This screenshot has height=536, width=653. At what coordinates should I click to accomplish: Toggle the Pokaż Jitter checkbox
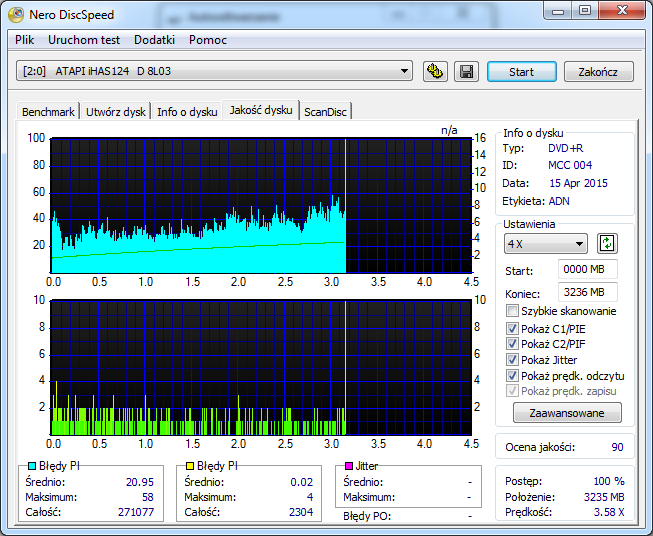tap(512, 359)
